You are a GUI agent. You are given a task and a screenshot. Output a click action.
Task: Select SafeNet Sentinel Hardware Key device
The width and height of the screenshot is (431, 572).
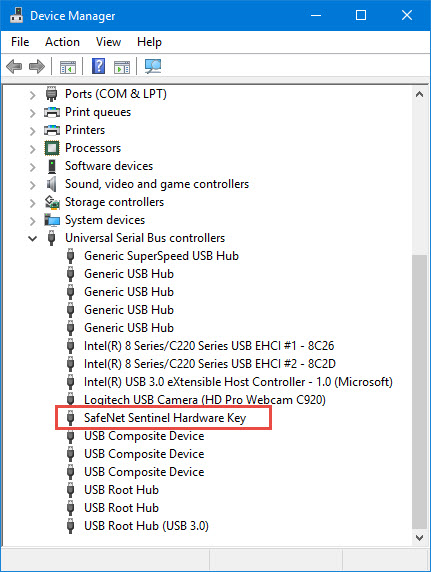(x=165, y=418)
